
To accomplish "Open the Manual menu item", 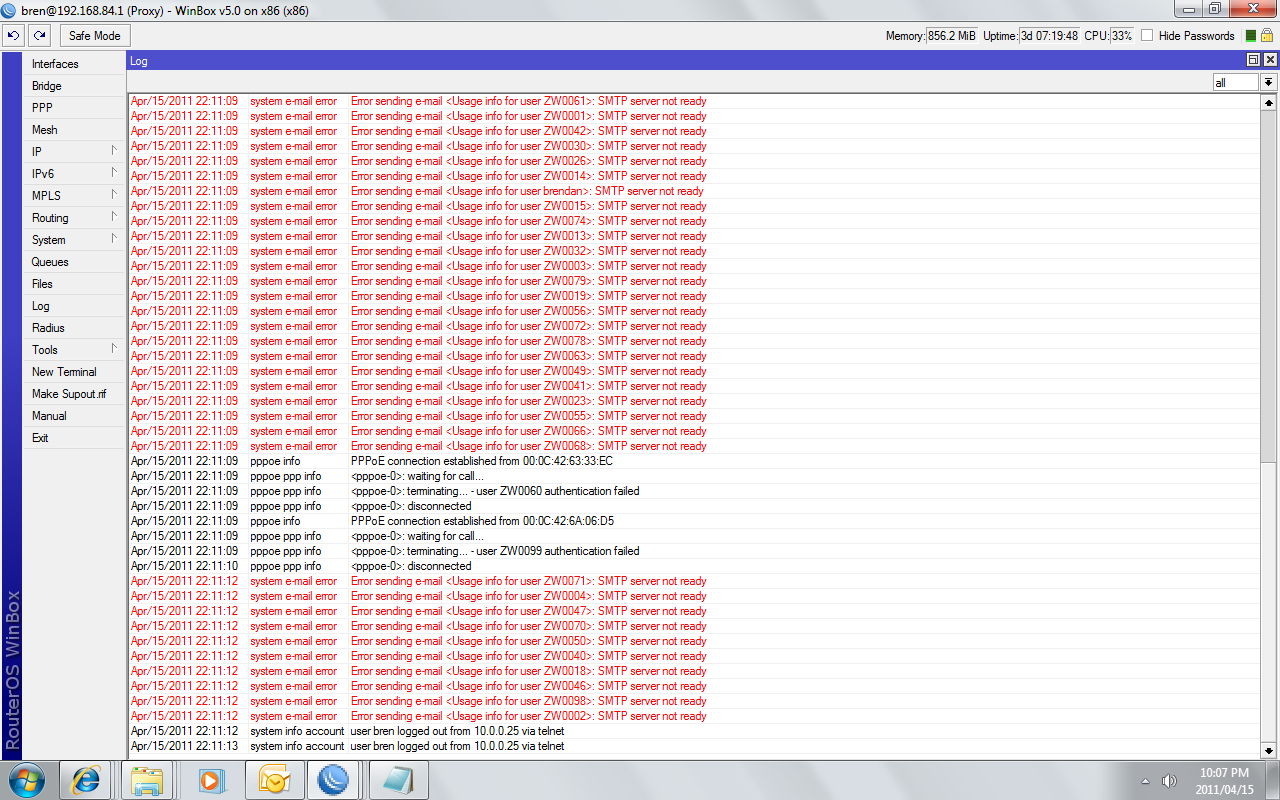I will [x=75, y=416].
